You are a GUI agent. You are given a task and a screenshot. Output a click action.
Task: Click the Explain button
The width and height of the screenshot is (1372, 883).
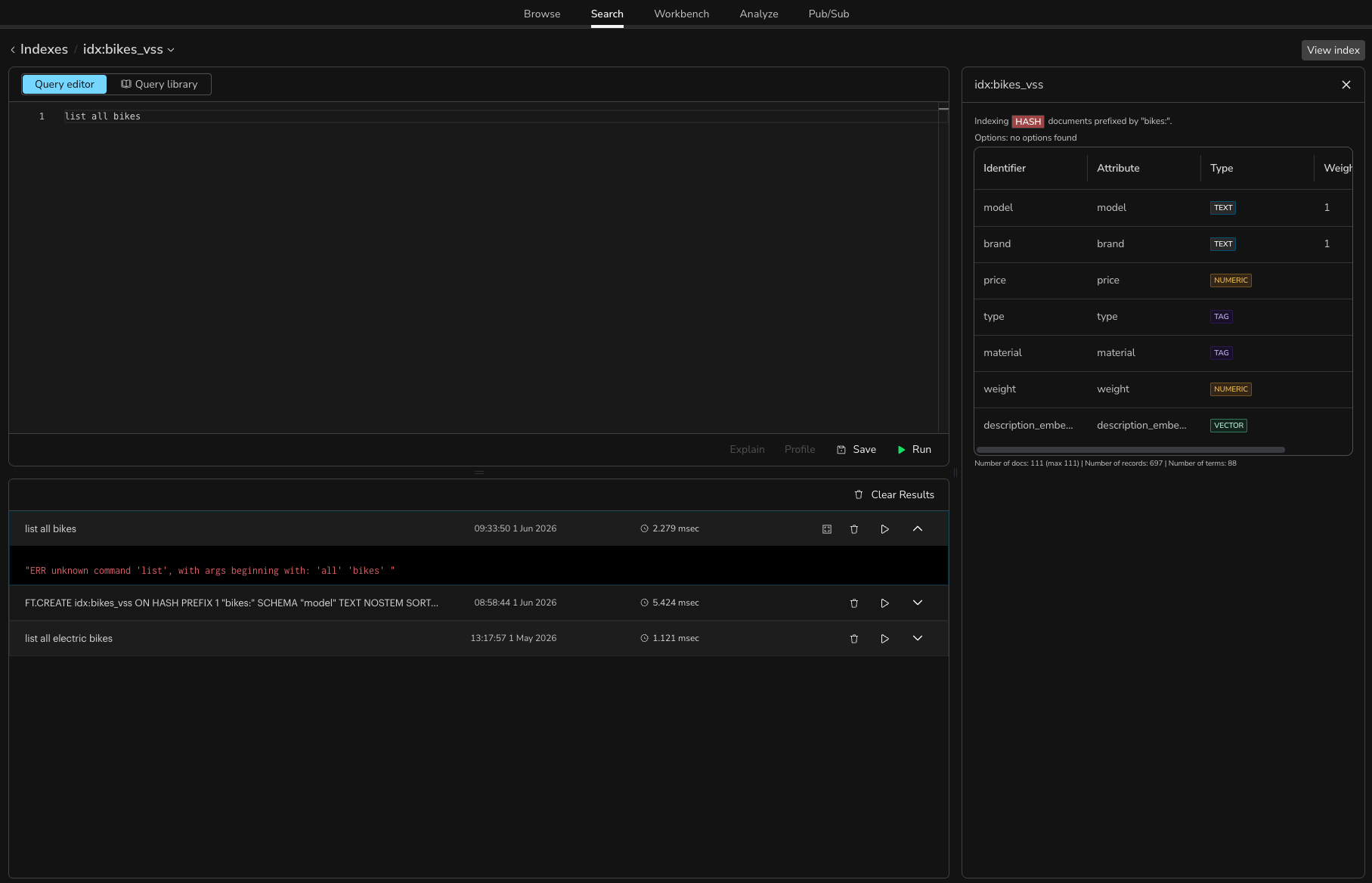click(747, 449)
